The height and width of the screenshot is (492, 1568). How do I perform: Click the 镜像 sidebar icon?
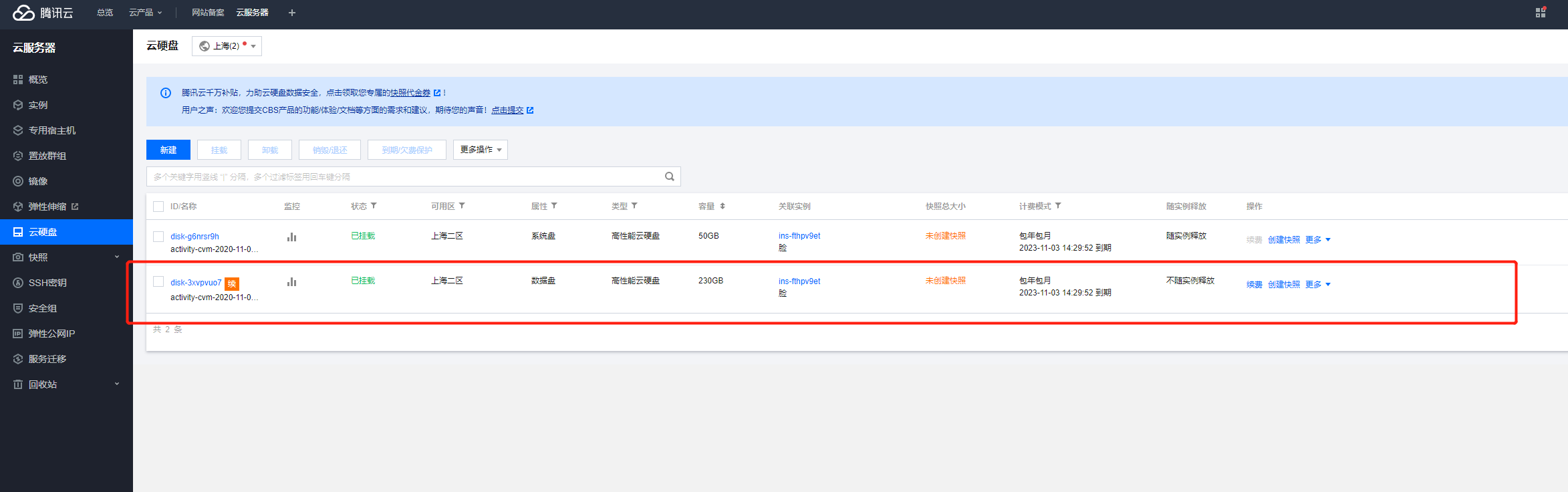[18, 181]
